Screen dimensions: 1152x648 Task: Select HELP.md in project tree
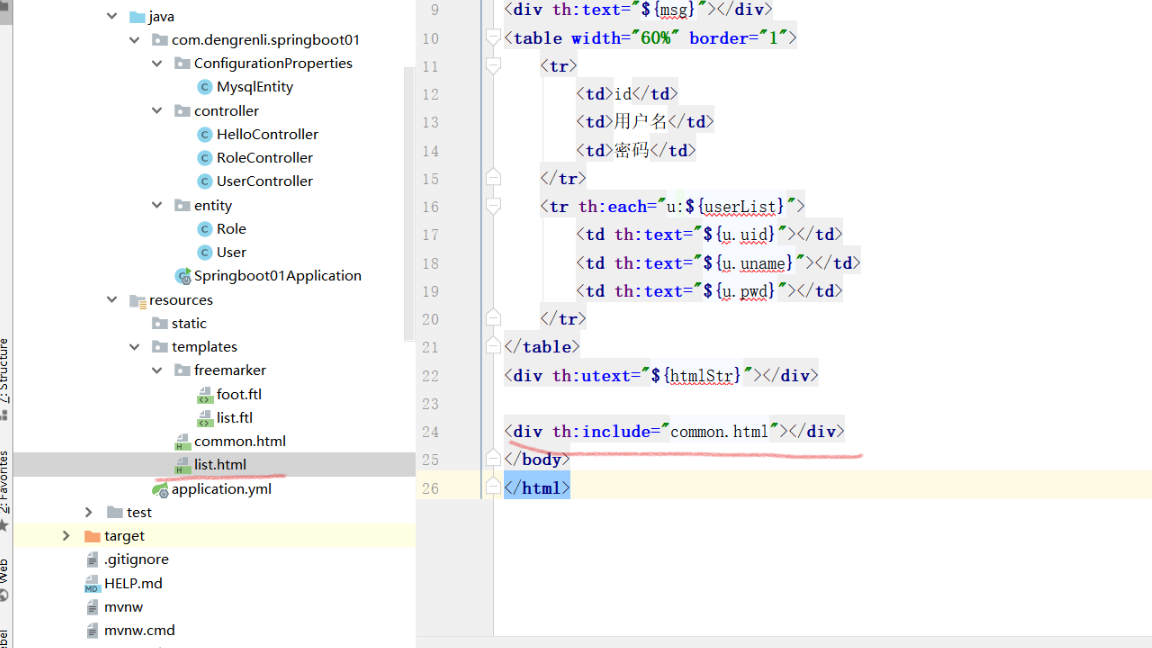(x=133, y=583)
